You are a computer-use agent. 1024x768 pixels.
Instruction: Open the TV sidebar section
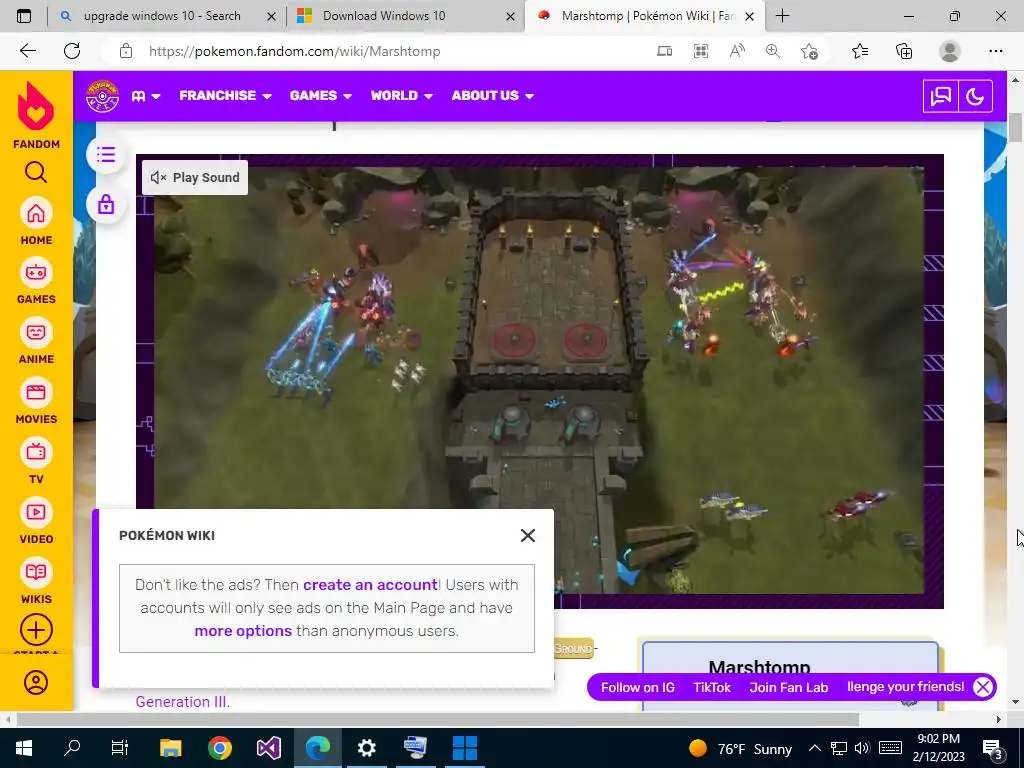click(36, 461)
